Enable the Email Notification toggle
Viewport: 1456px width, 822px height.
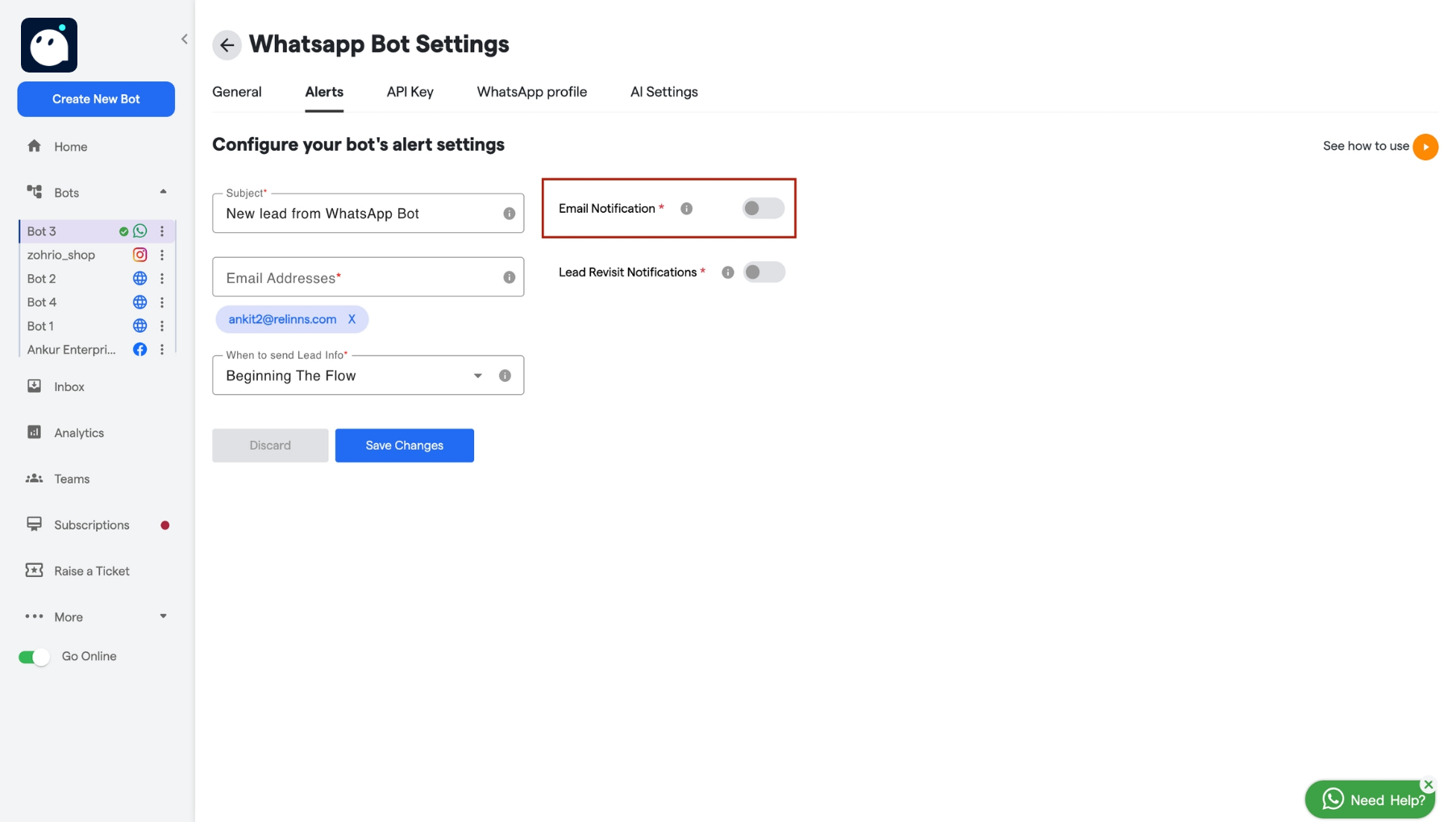click(x=763, y=208)
